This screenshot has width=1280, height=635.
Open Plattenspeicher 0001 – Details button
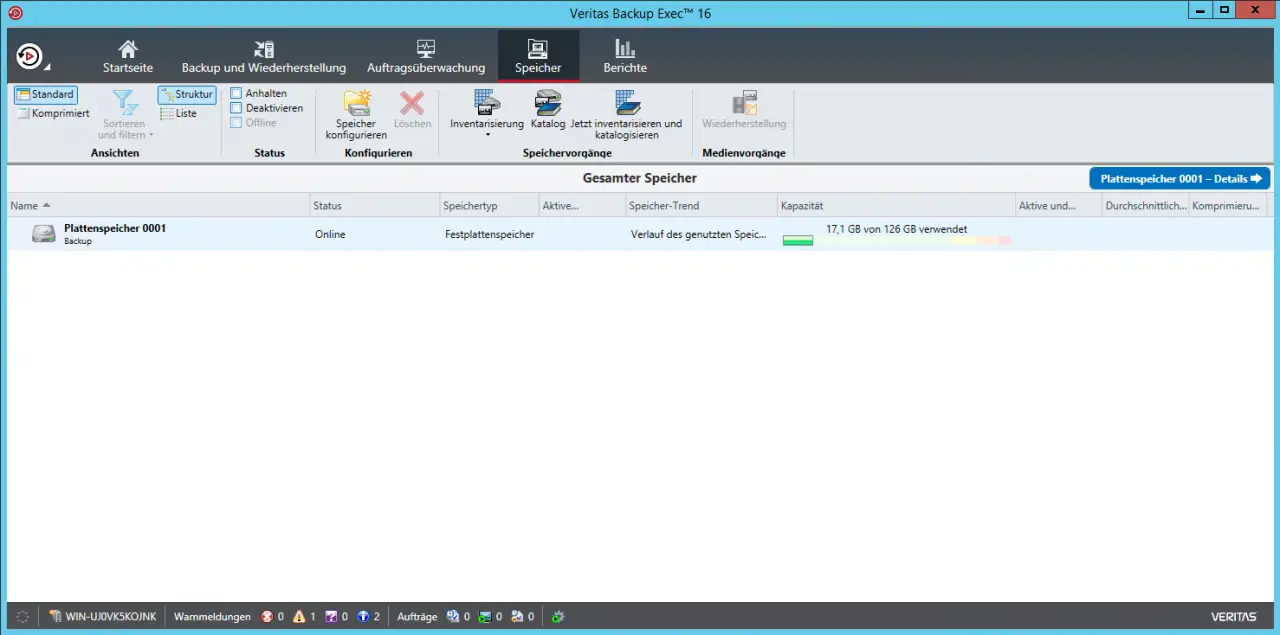(1180, 179)
